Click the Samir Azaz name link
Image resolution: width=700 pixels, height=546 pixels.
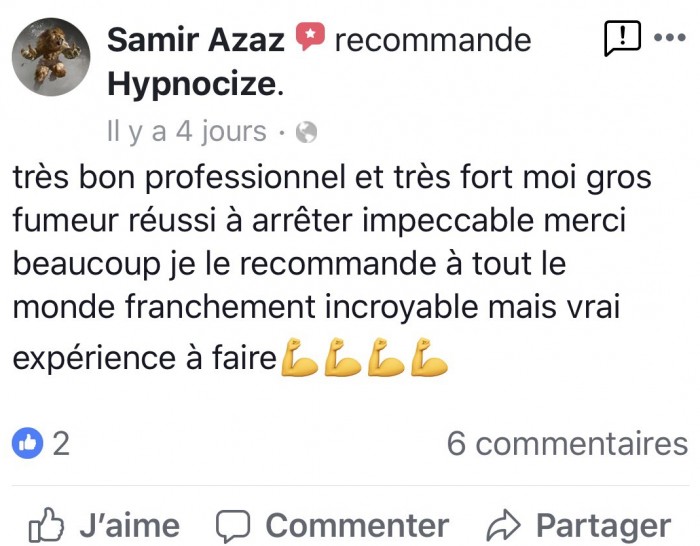point(196,40)
